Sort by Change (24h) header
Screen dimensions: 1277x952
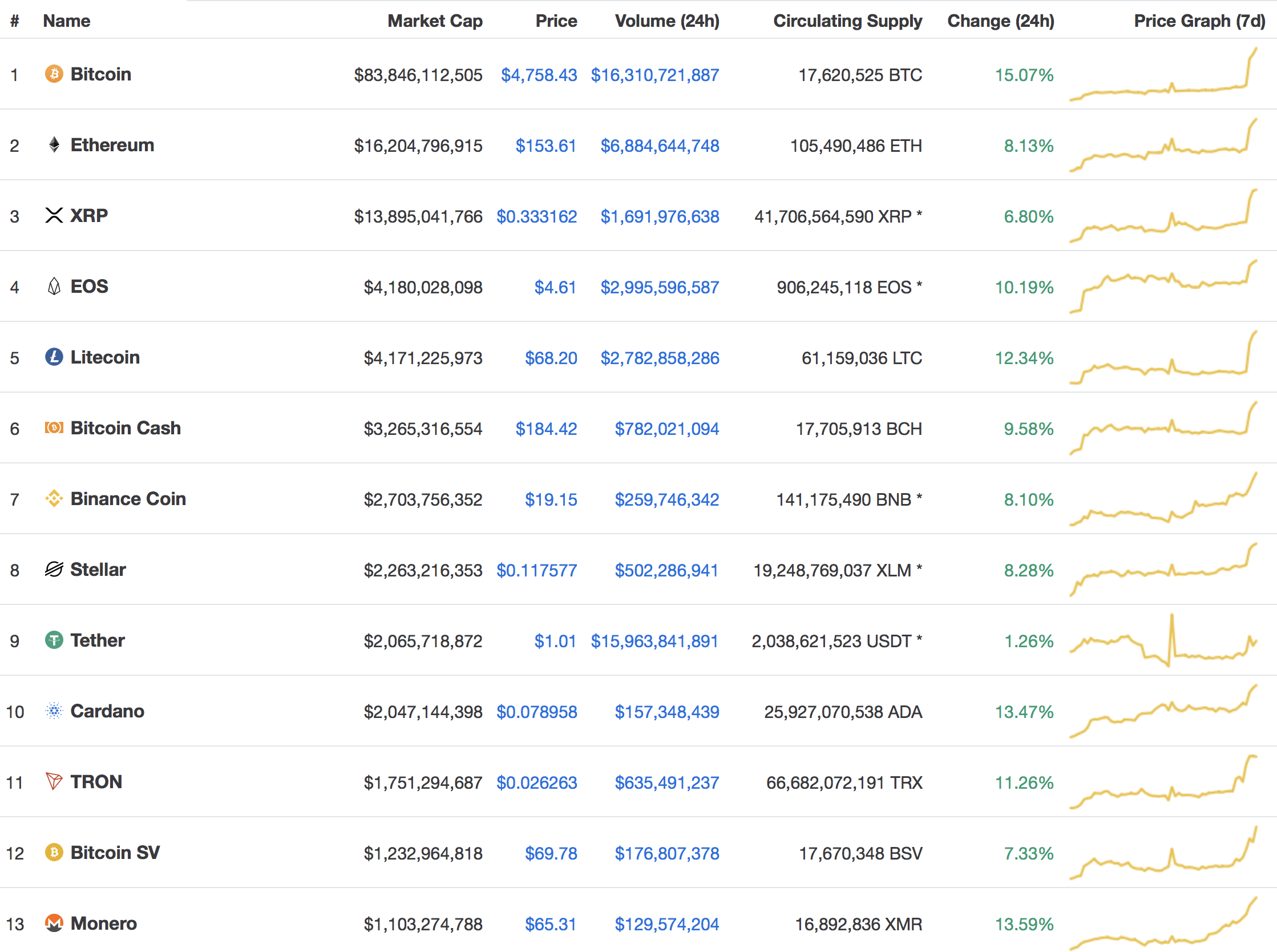click(1000, 21)
